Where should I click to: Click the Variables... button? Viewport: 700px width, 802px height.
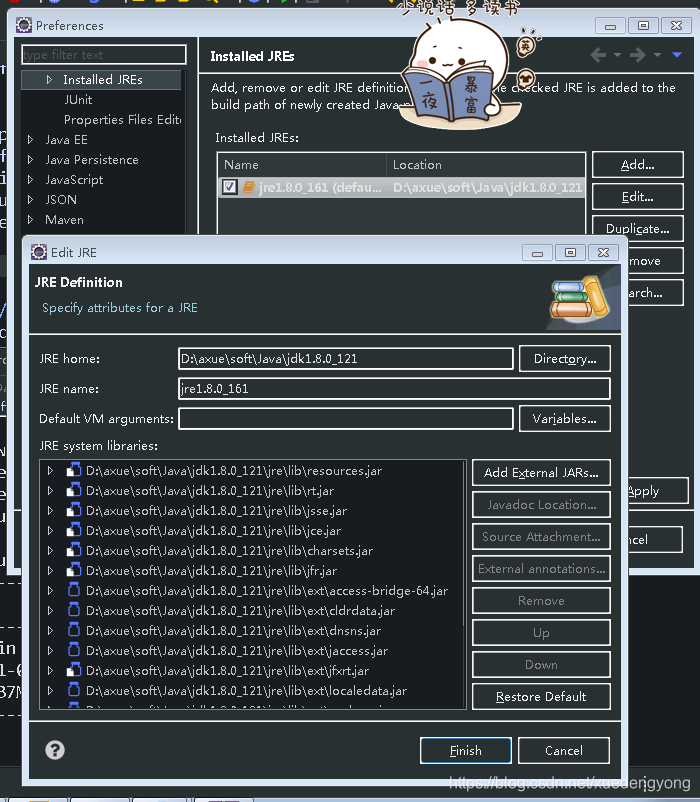coord(564,418)
